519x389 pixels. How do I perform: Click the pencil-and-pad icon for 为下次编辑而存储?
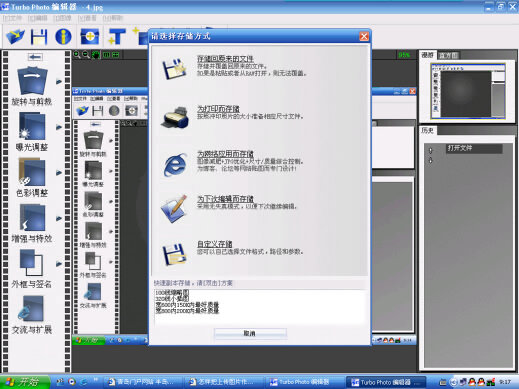point(174,209)
